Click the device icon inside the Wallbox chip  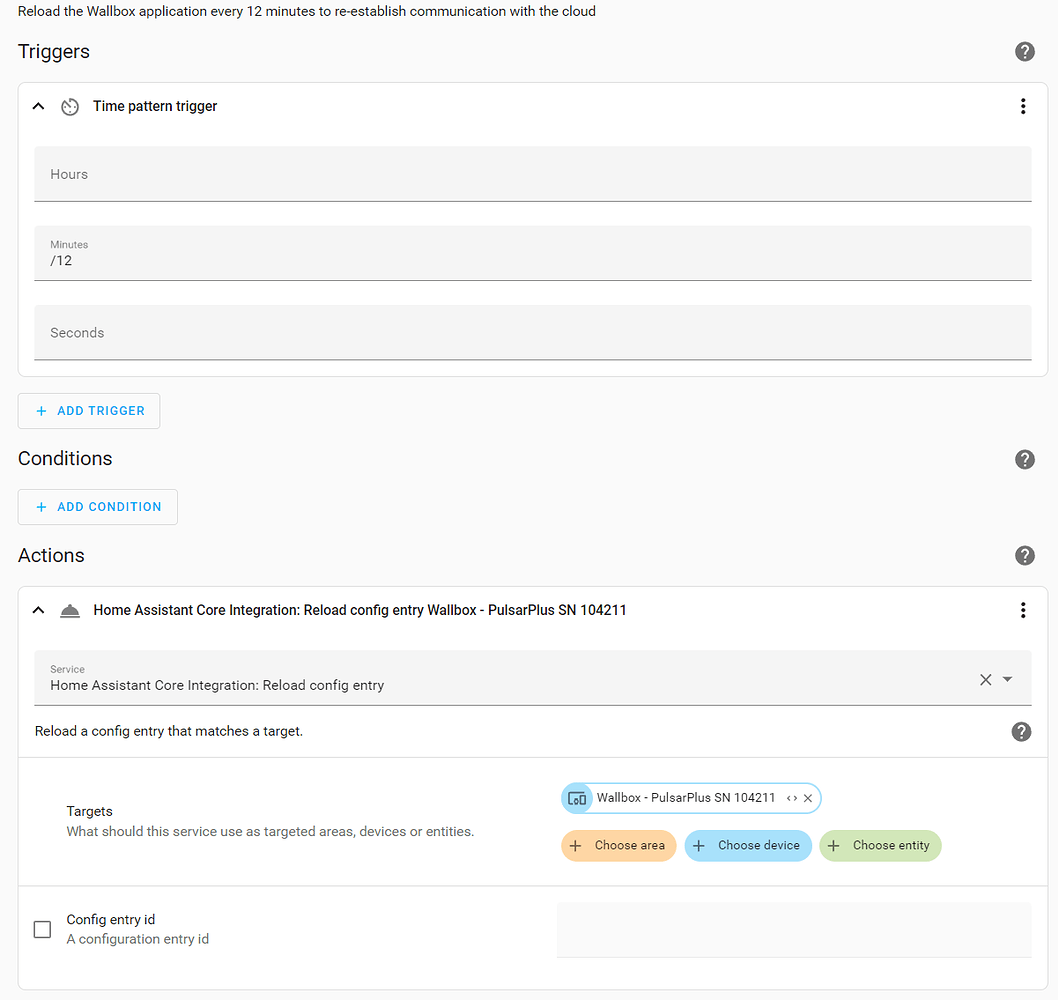coord(577,798)
